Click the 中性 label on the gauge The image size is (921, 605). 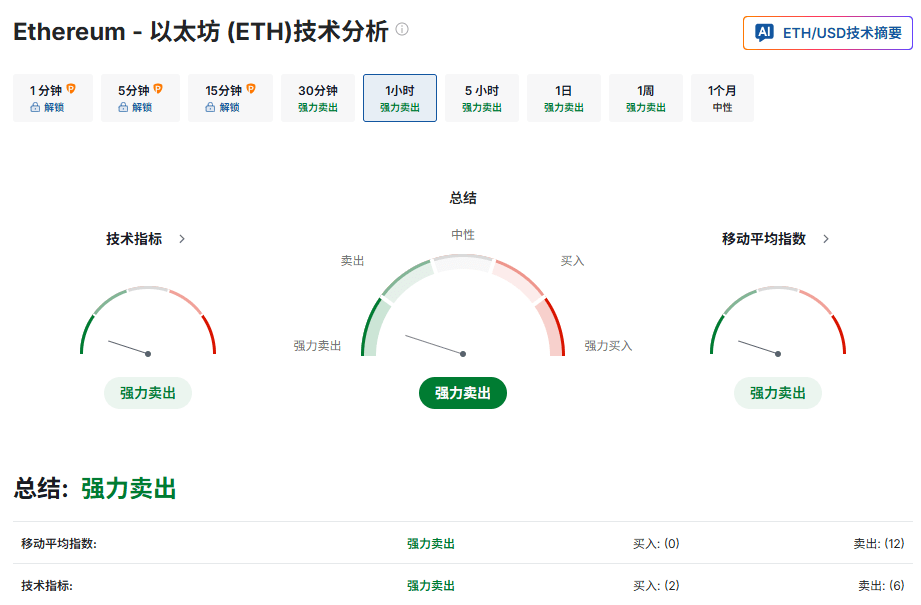[463, 235]
